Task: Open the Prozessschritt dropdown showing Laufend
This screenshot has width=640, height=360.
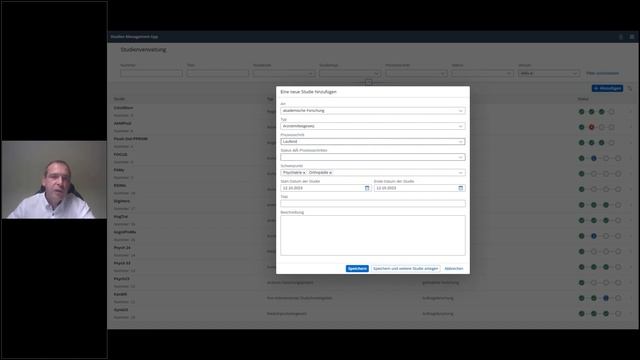Action: click(x=373, y=142)
